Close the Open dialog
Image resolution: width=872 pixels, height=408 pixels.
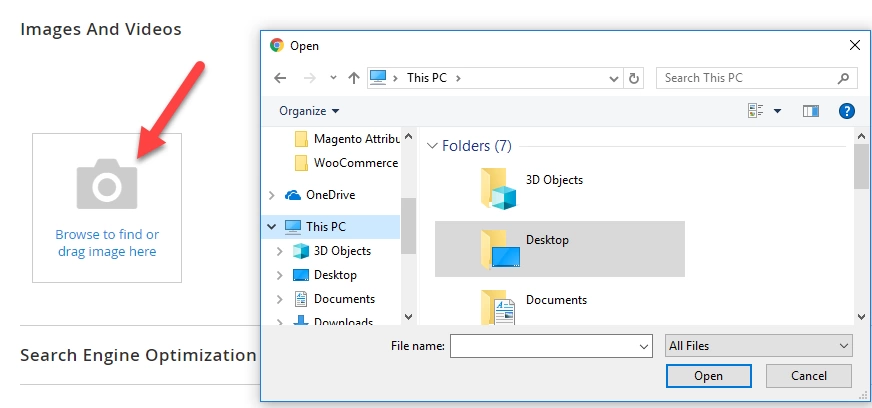pyautogui.click(x=855, y=45)
